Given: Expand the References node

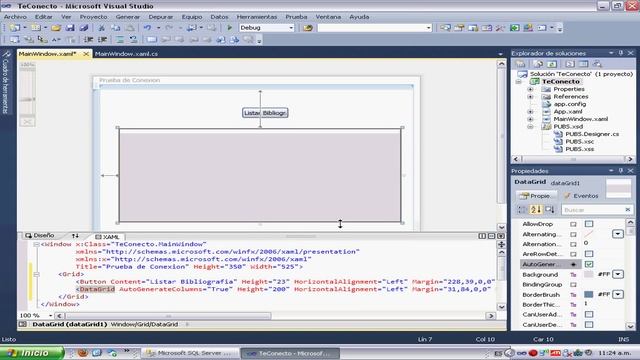Looking at the screenshot, I should point(530,97).
